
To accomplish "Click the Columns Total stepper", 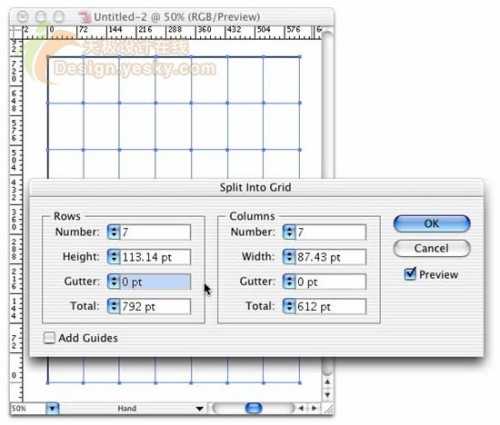I will click(x=289, y=307).
